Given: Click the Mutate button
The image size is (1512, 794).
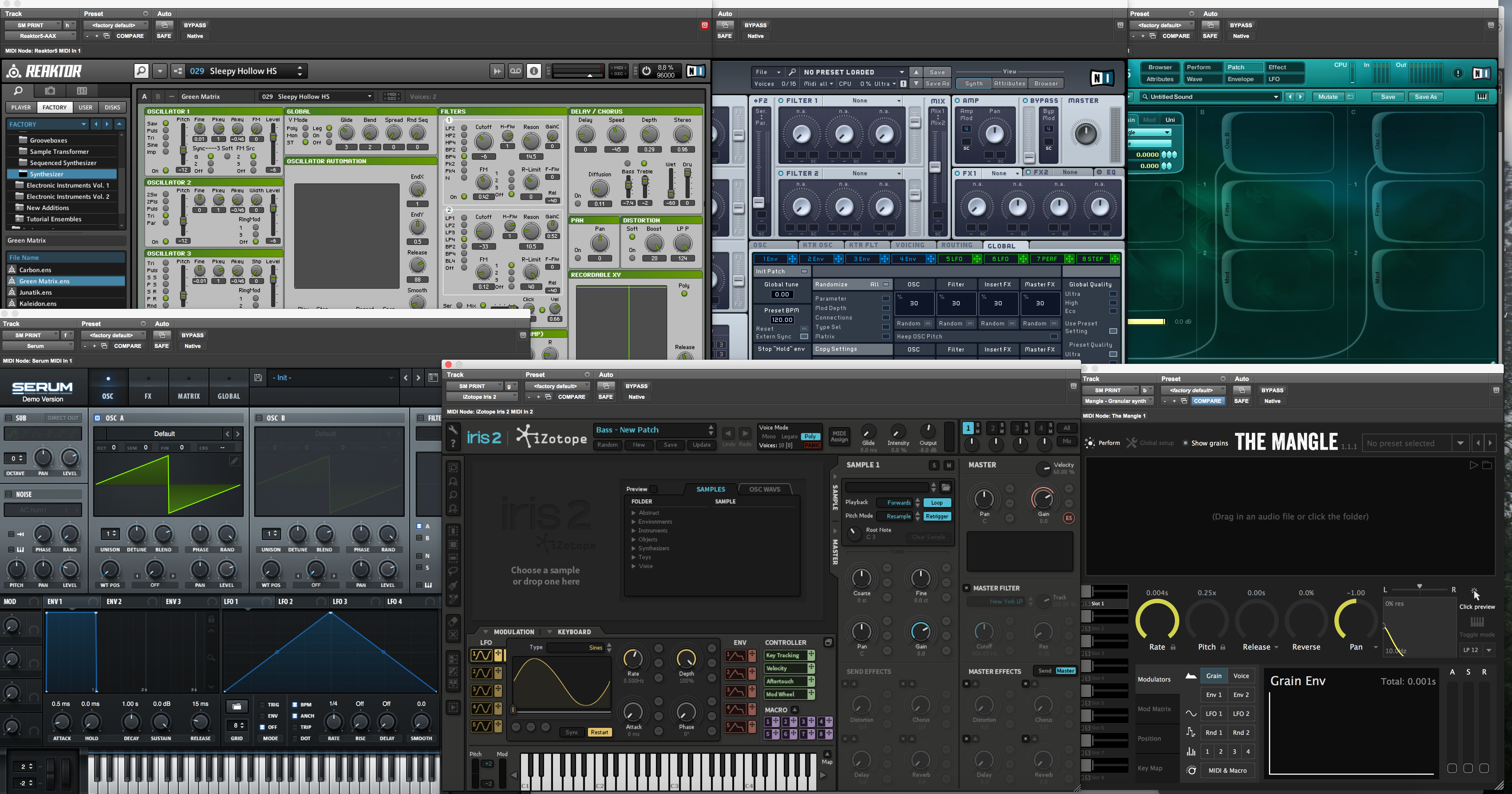Looking at the screenshot, I should point(1328,97).
